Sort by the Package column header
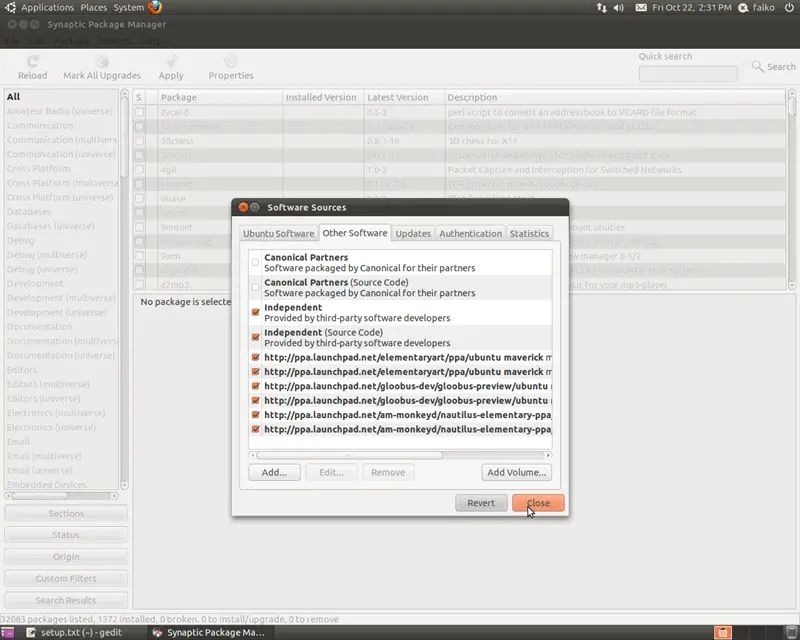800x640 pixels. coord(219,97)
